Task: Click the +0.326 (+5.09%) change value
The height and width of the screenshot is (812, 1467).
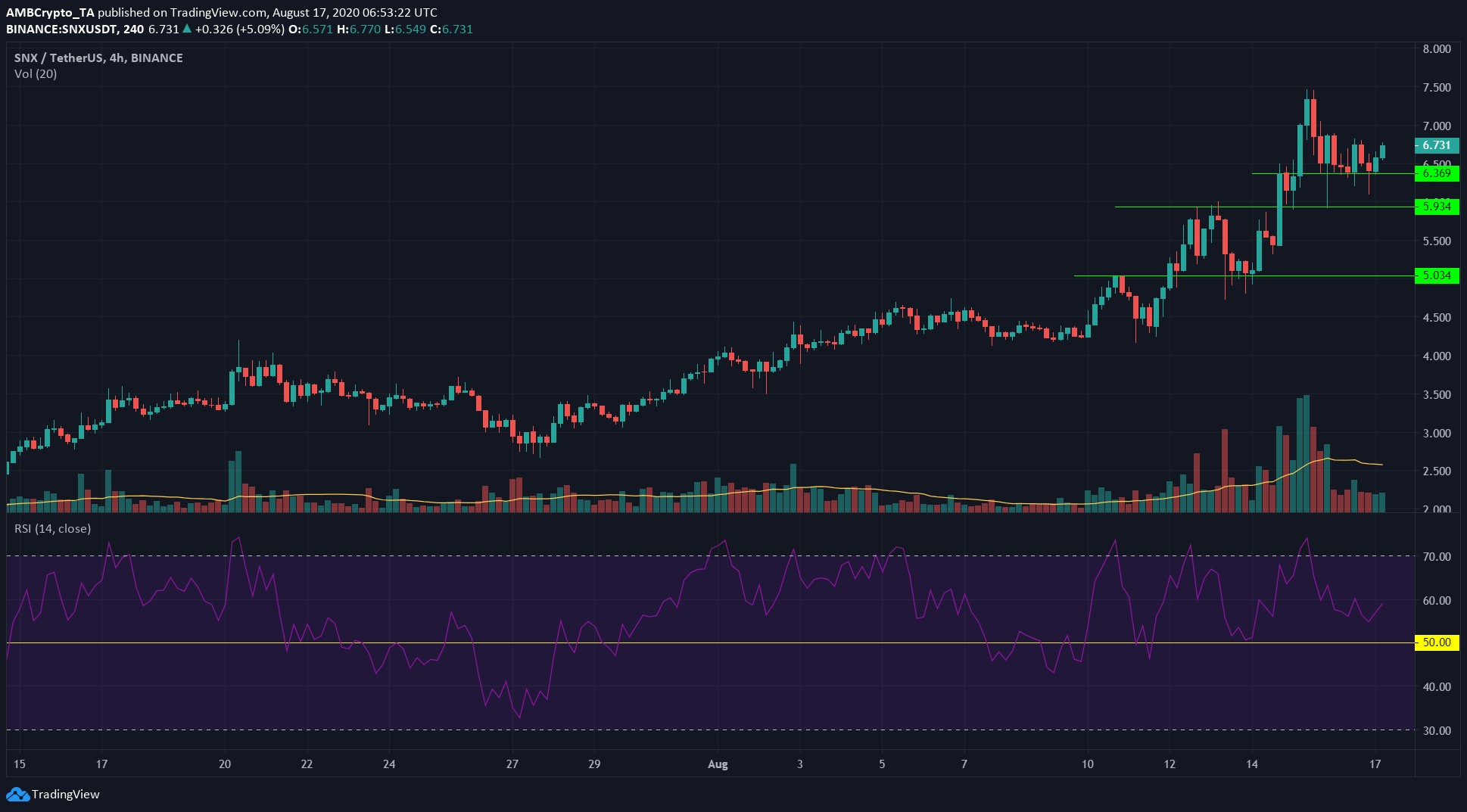Action: [239, 30]
